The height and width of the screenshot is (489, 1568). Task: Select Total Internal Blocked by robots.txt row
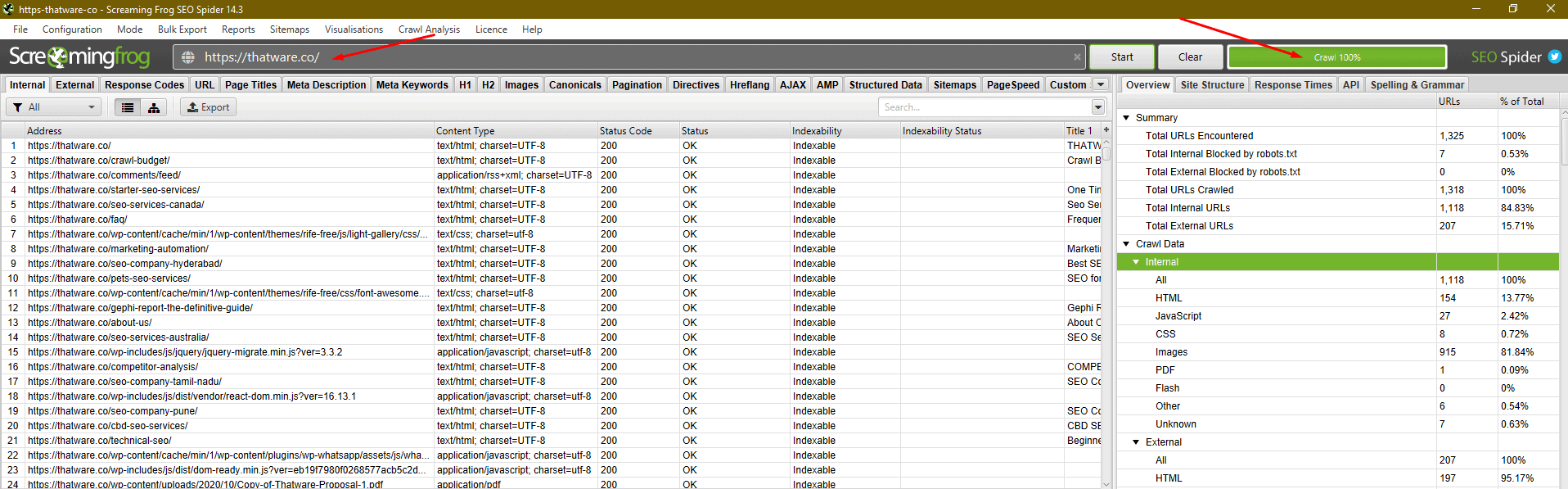coord(1339,154)
